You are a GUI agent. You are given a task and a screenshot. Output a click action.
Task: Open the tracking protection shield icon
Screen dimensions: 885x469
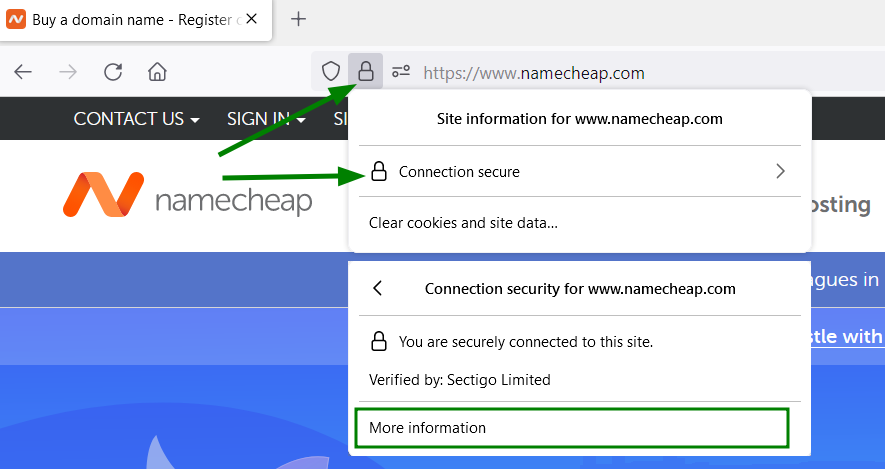coord(331,72)
